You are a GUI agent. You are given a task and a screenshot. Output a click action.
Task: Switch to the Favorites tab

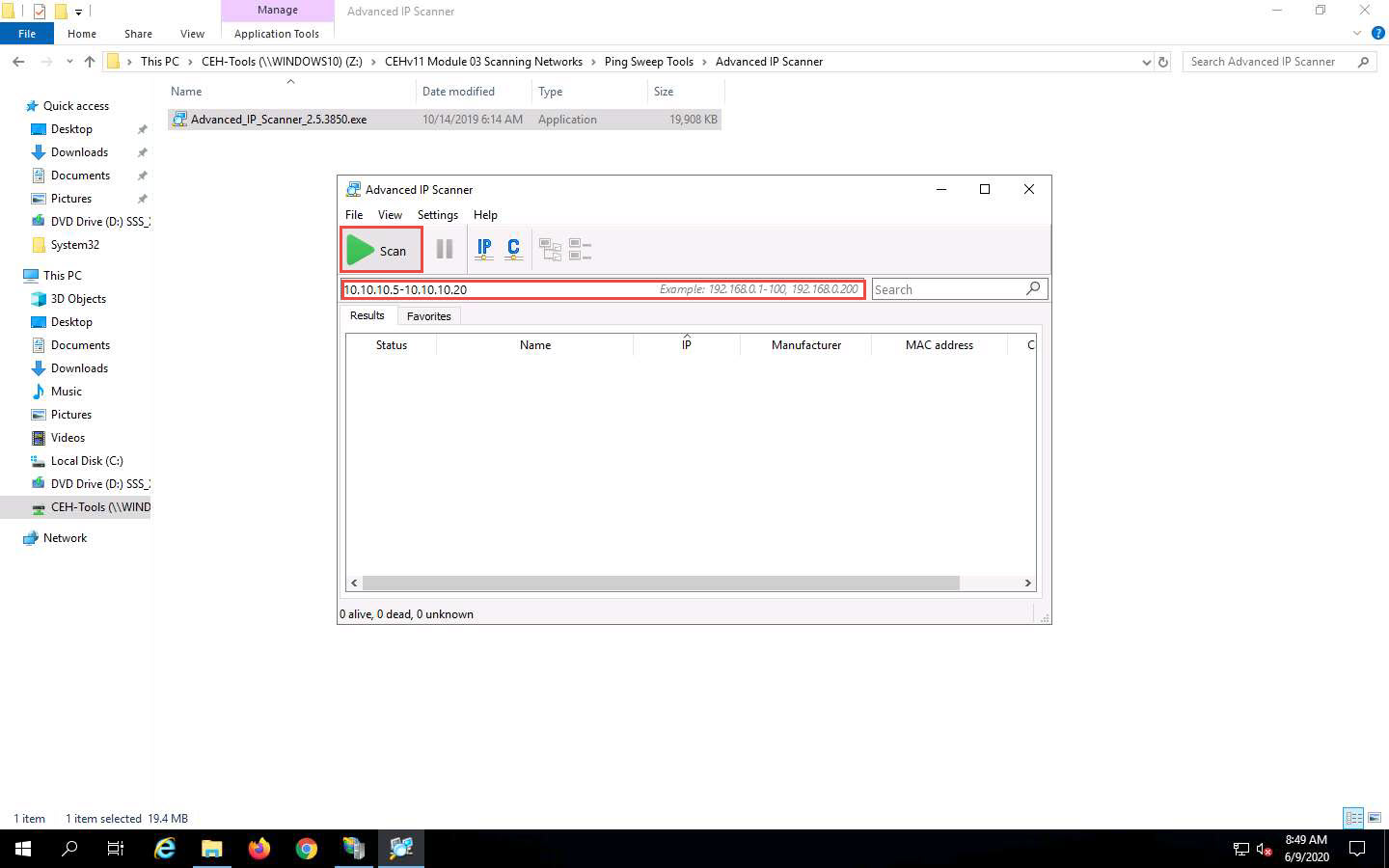coord(428,316)
